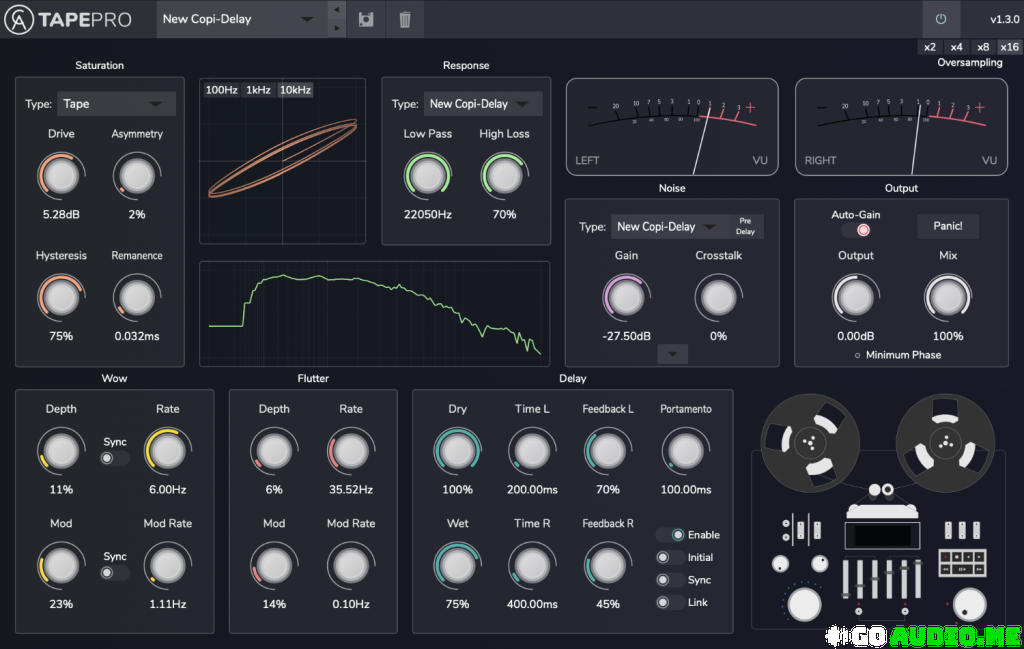Click the frequency response graph display
1024x649 pixels.
pyautogui.click(x=374, y=314)
